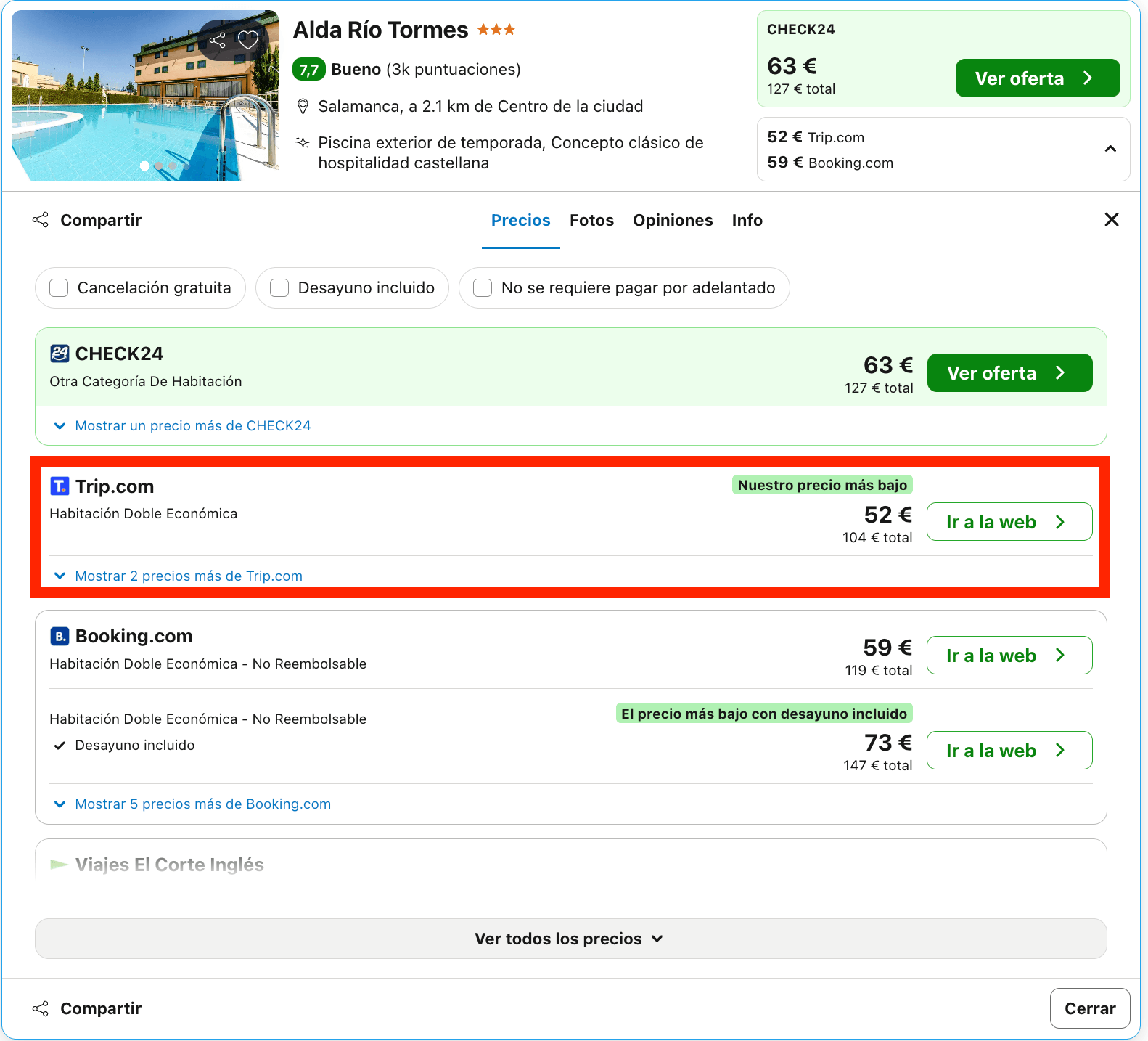Click 3k puntuaciones rating text
Image resolution: width=1148 pixels, height=1041 pixels.
point(454,70)
